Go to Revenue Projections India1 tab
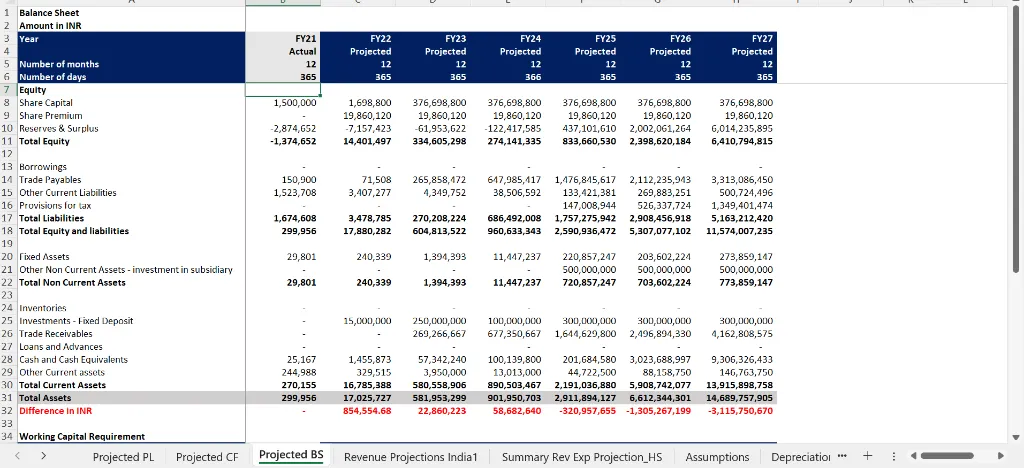The height and width of the screenshot is (468, 1024). click(411, 457)
